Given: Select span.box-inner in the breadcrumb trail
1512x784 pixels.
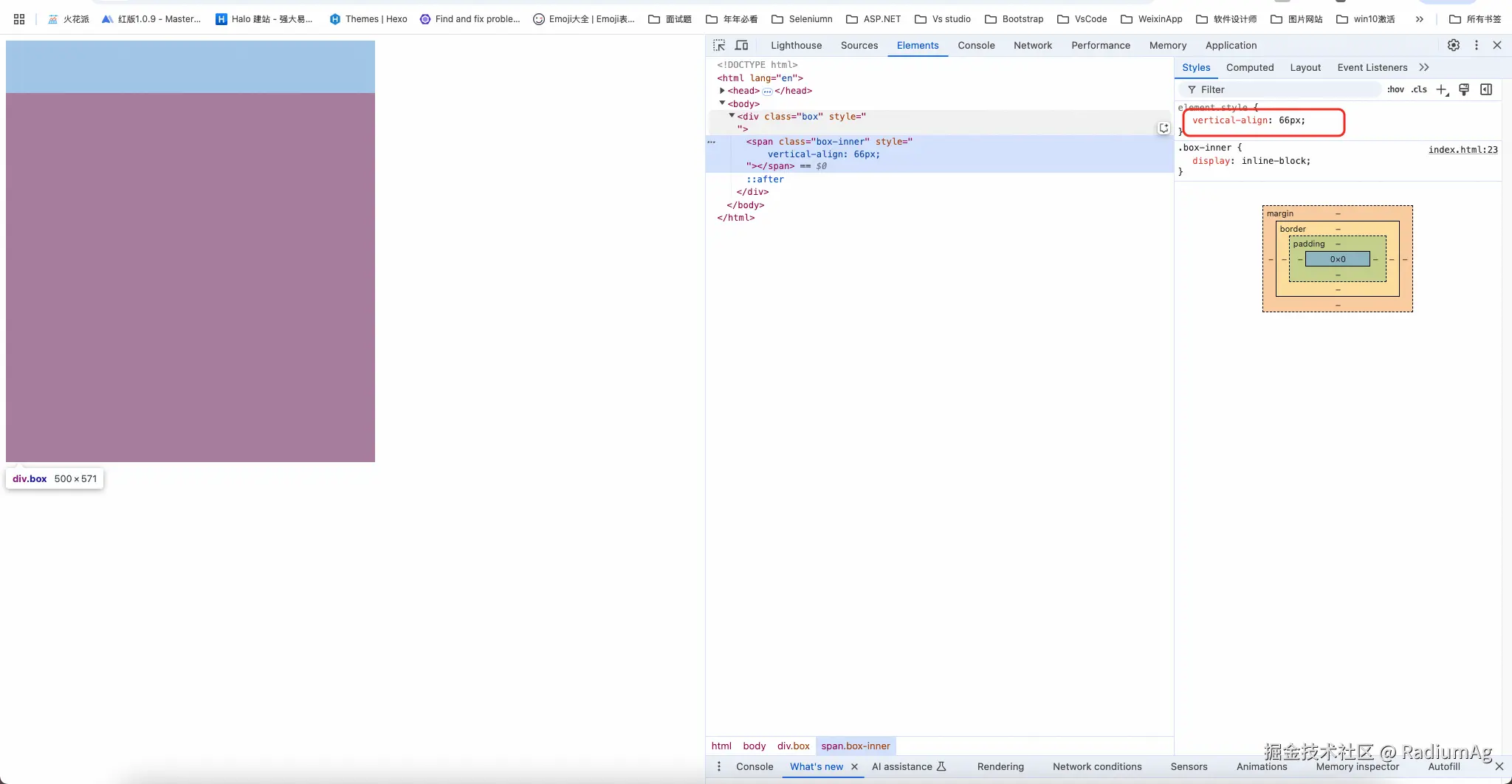Looking at the screenshot, I should (x=856, y=746).
